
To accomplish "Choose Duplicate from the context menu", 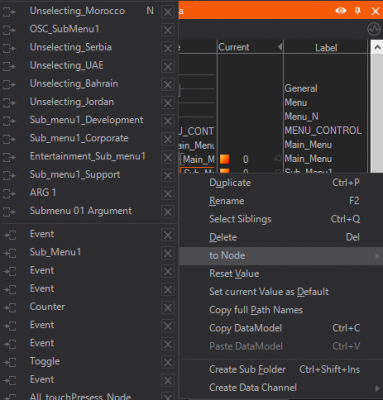I will click(x=230, y=183).
